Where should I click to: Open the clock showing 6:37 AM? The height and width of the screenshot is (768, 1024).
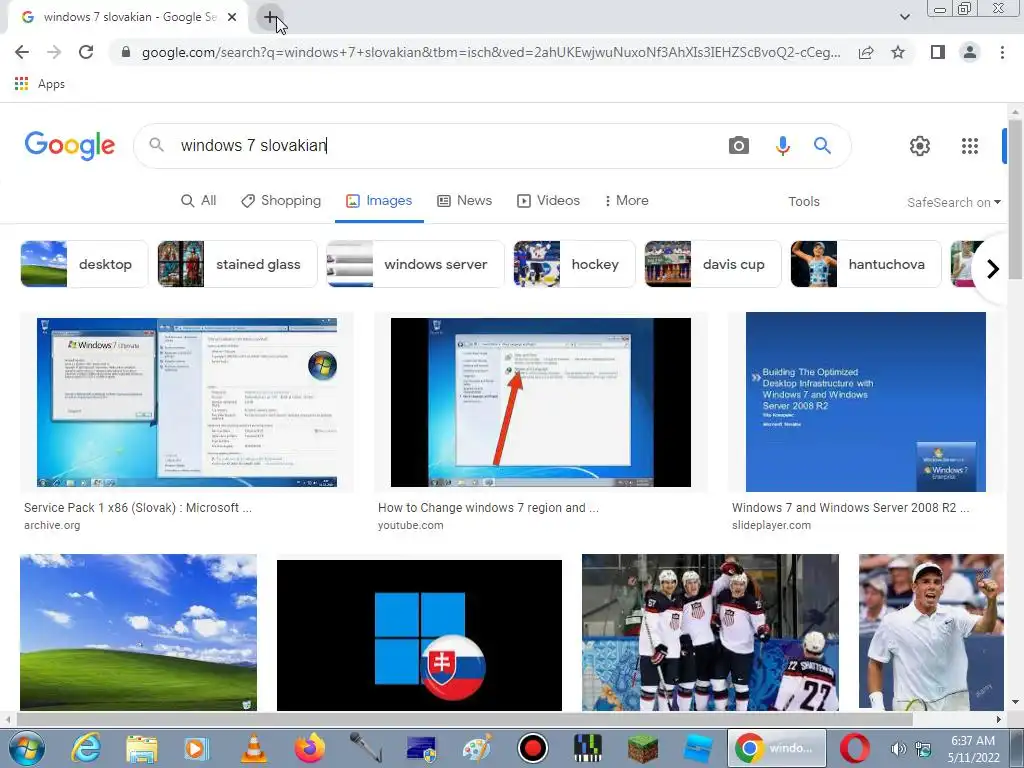[x=973, y=749]
